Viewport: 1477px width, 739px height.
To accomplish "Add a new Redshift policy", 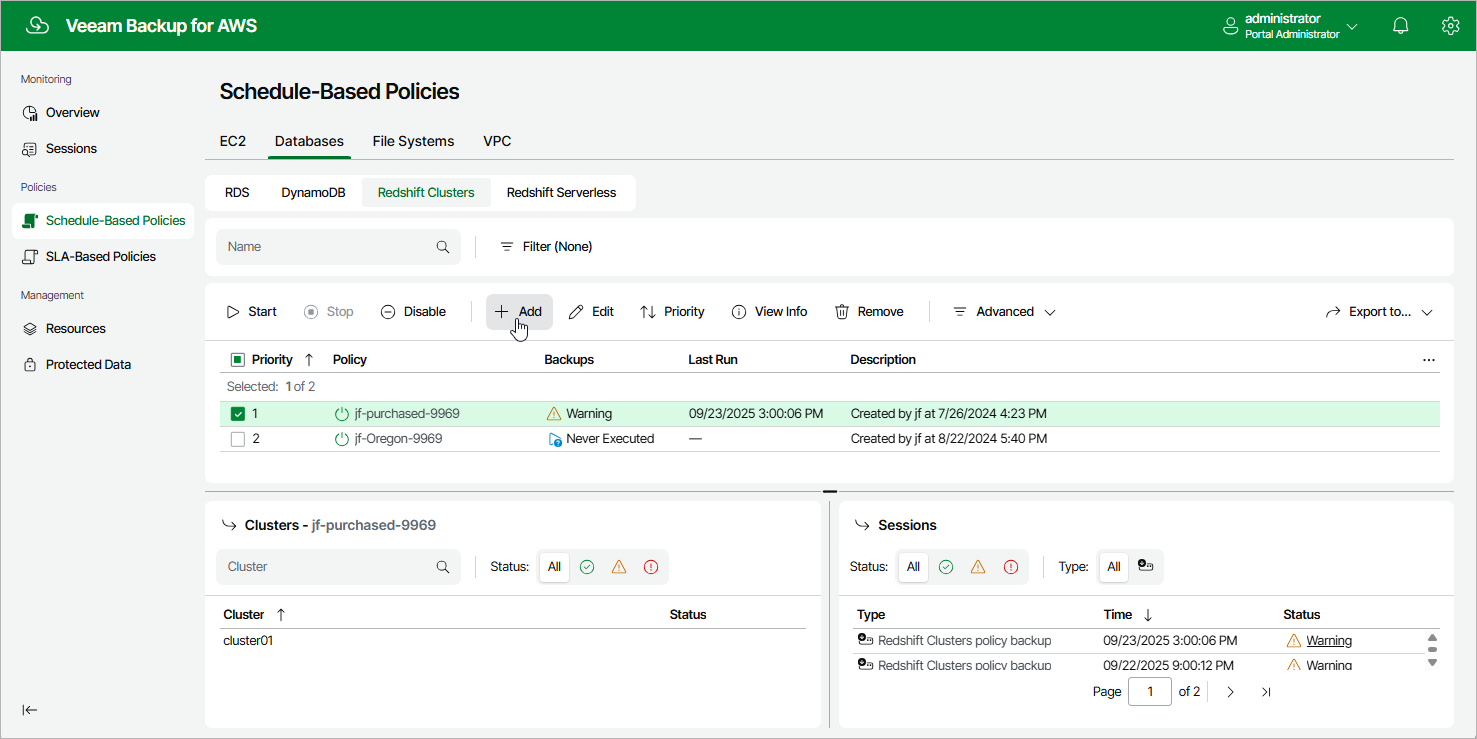I will pos(519,312).
